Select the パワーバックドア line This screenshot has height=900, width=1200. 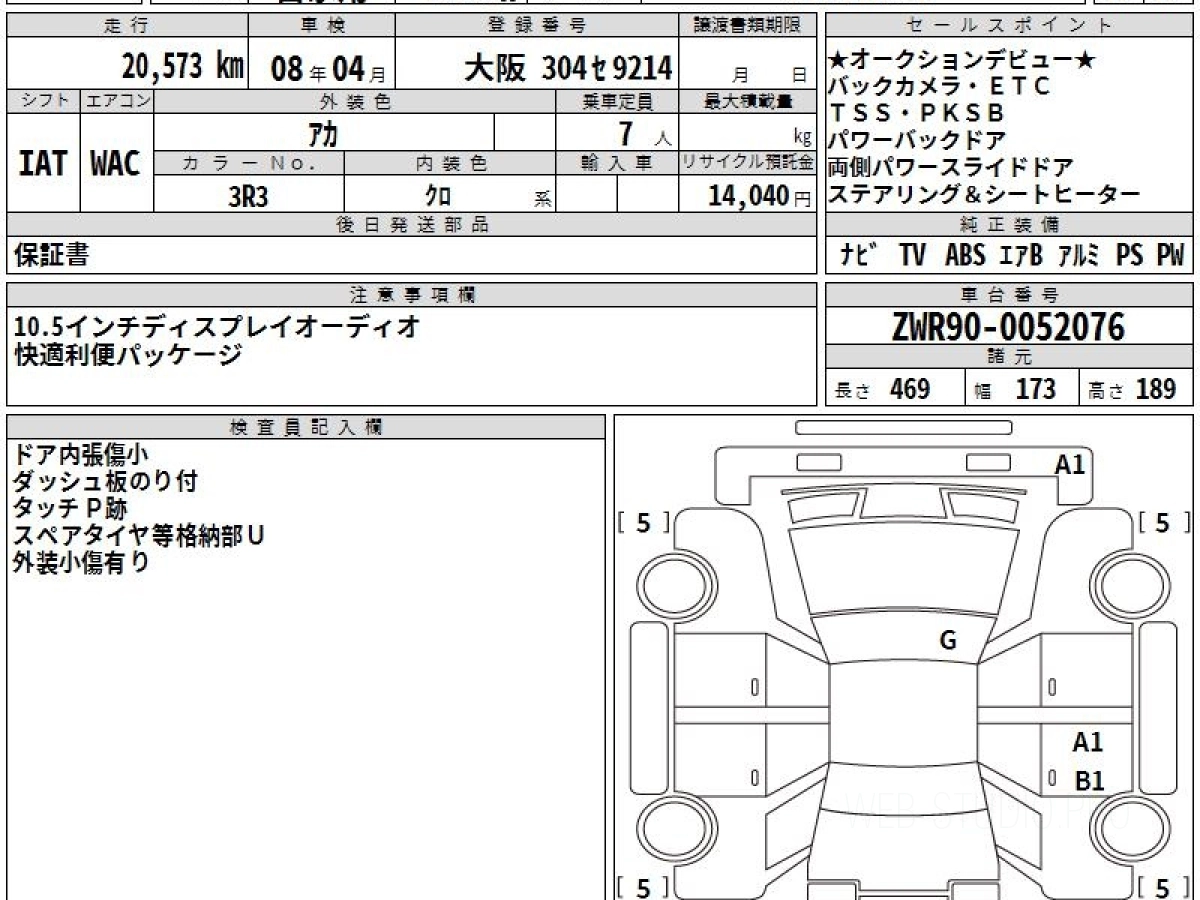(917, 141)
